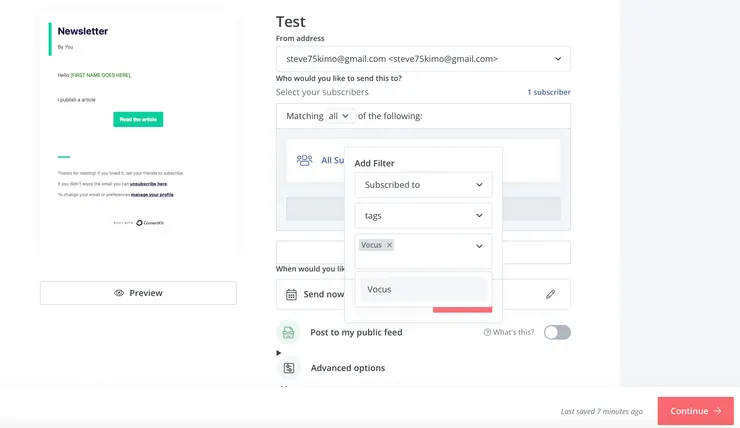Click the eye icon on Preview button
740x428 pixels.
[119, 293]
